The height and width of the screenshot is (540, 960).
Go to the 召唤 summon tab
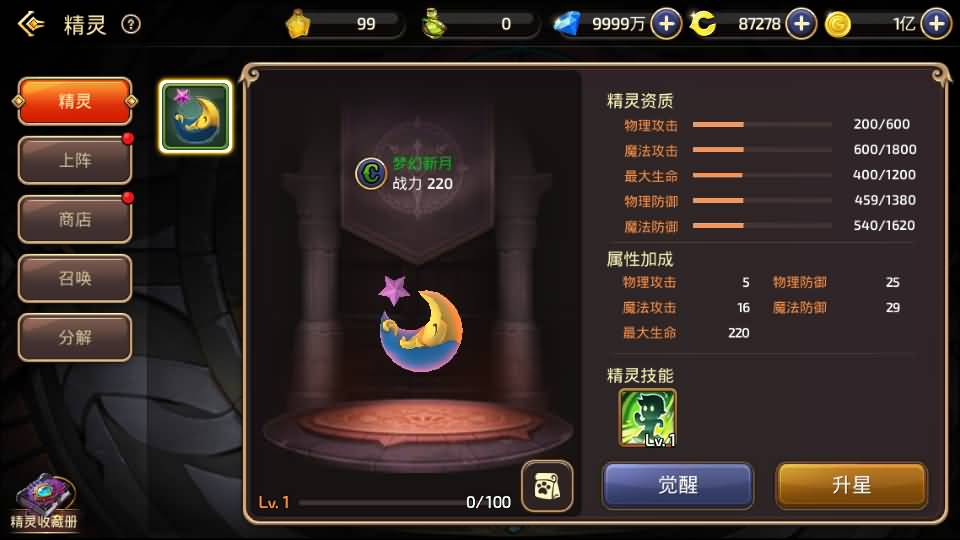pyautogui.click(x=75, y=279)
